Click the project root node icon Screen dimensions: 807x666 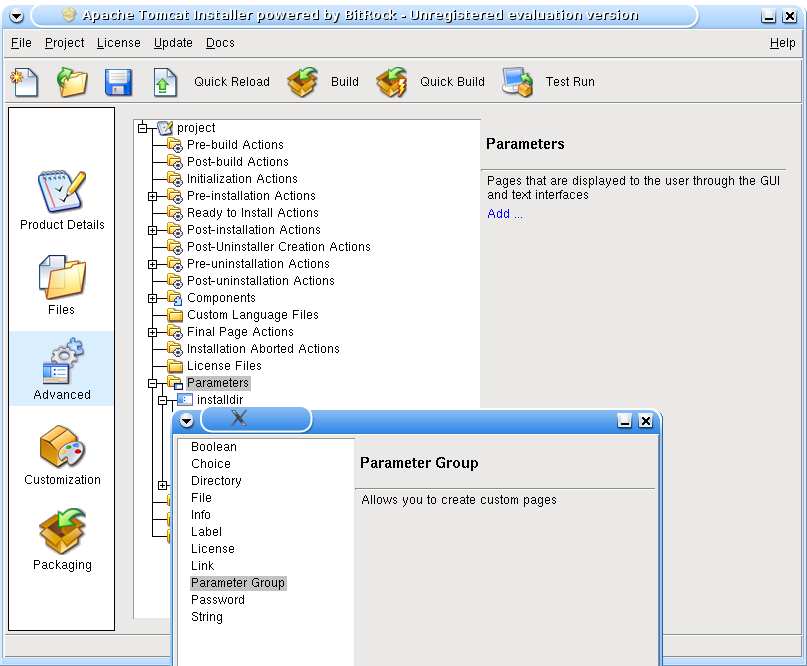click(x=165, y=128)
